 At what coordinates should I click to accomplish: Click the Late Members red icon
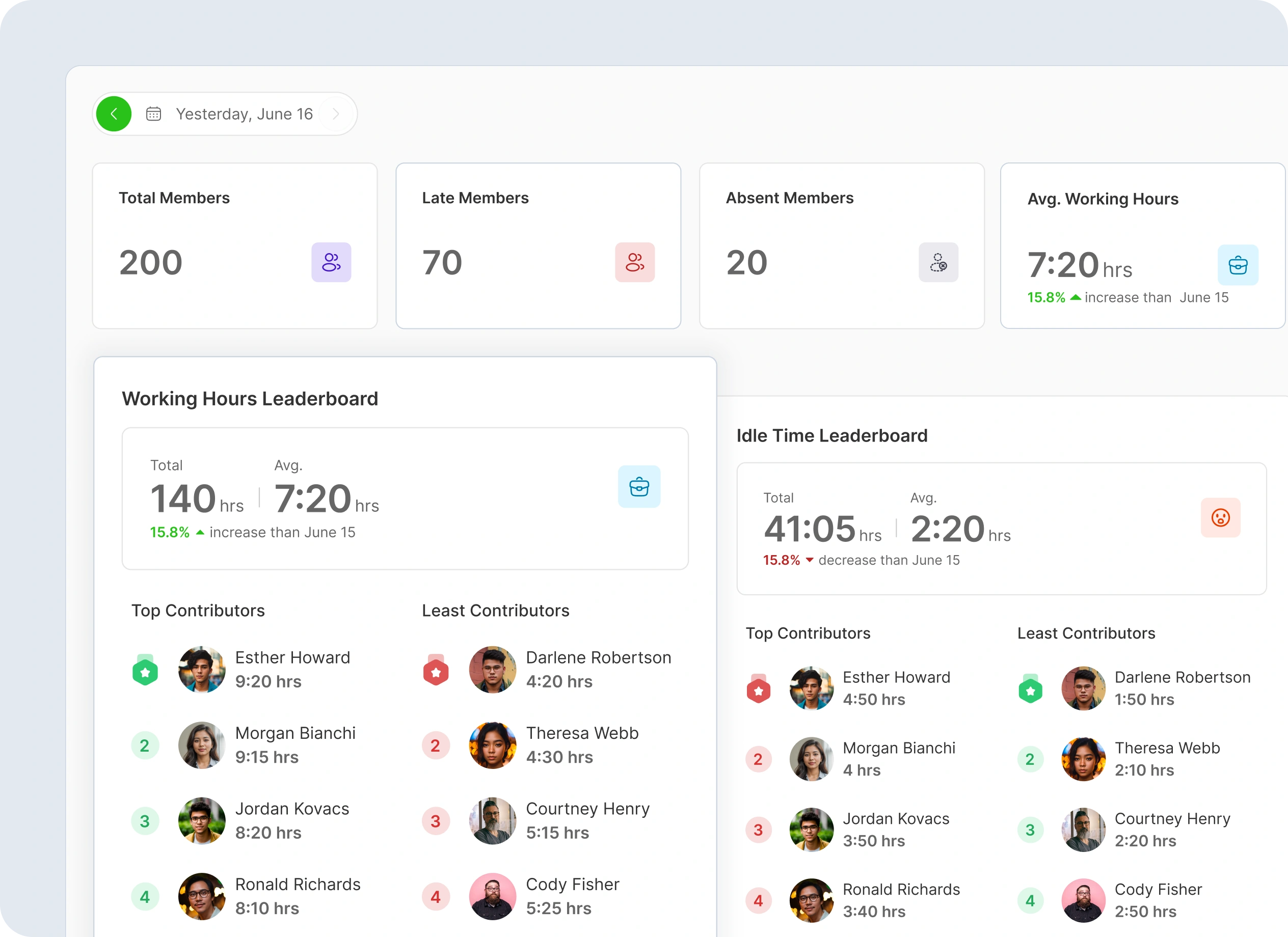pos(634,262)
